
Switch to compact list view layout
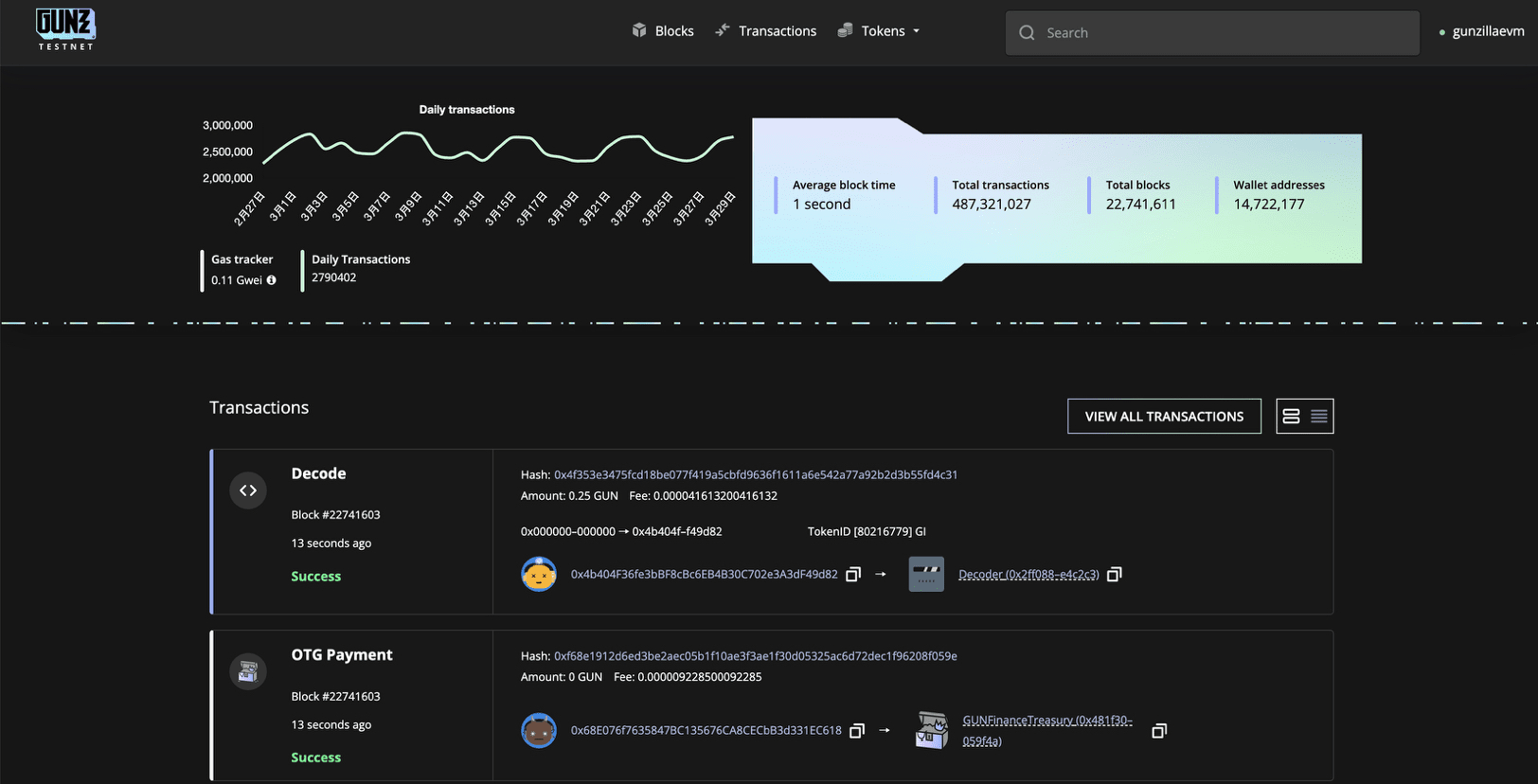(1319, 417)
